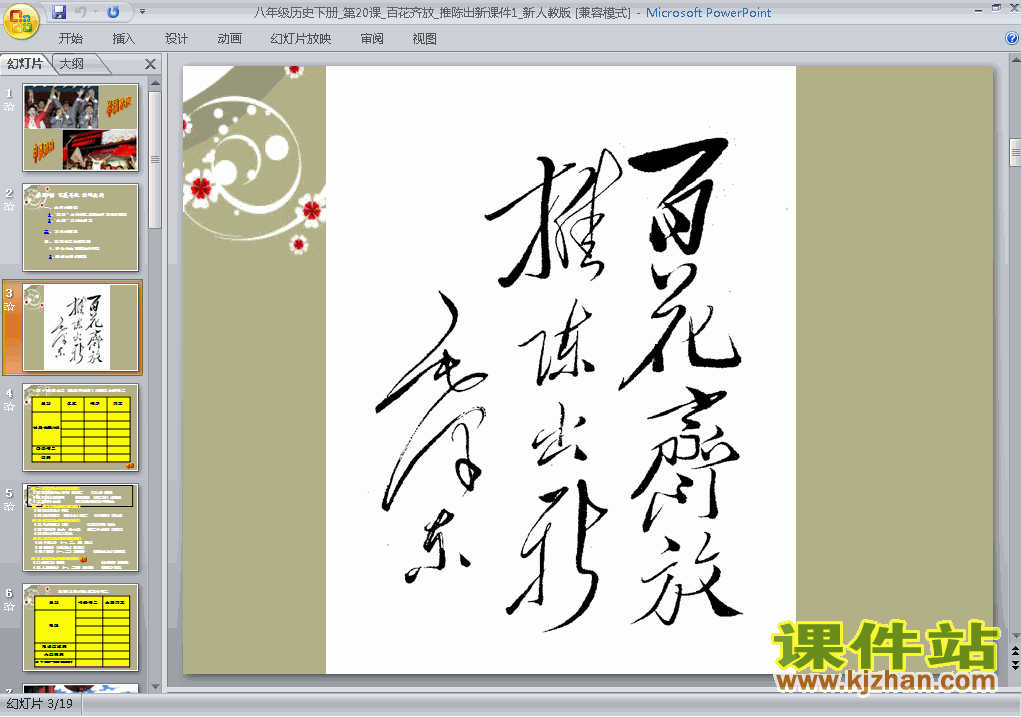Open PowerPoint Help with the question mark icon
This screenshot has width=1021, height=718.
pos(1012,38)
